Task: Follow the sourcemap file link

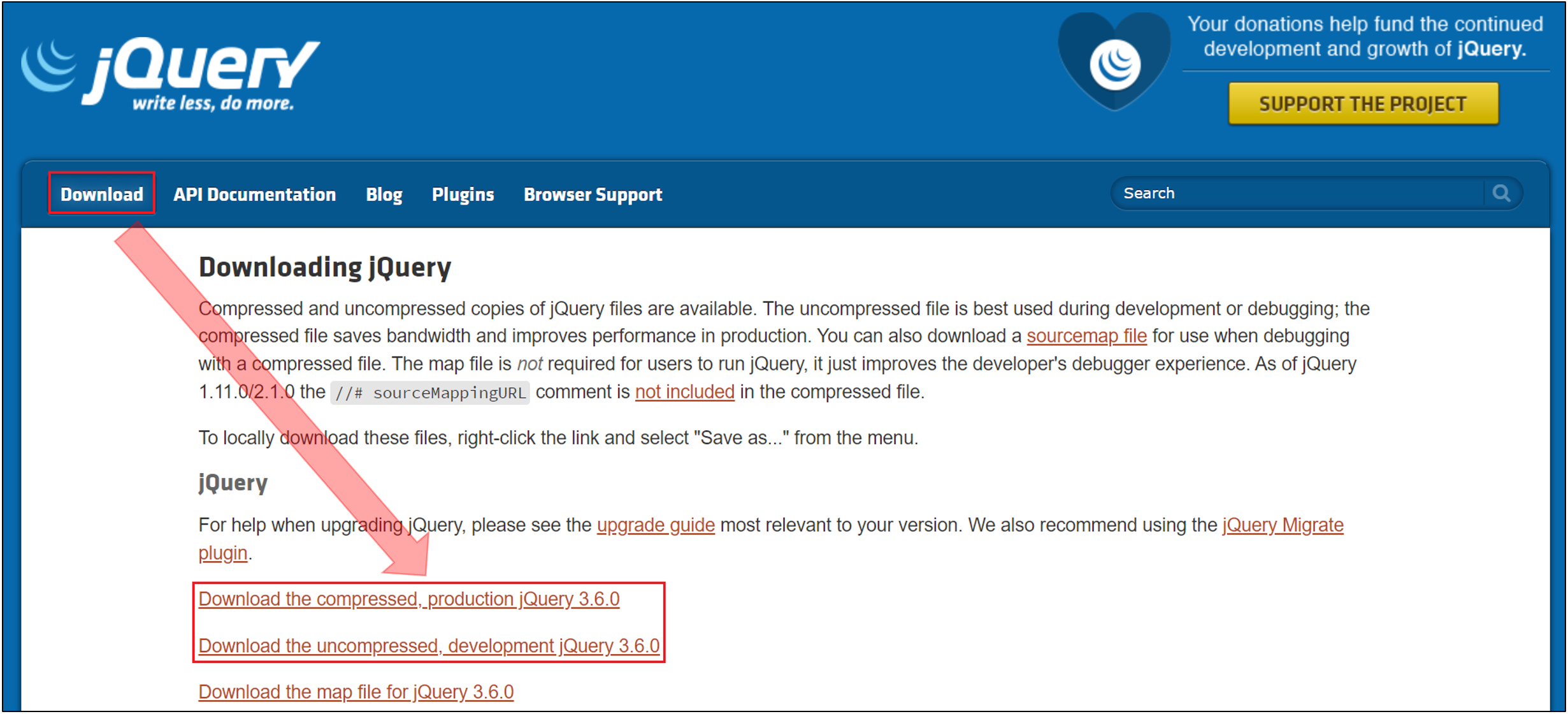Action: [1086, 336]
